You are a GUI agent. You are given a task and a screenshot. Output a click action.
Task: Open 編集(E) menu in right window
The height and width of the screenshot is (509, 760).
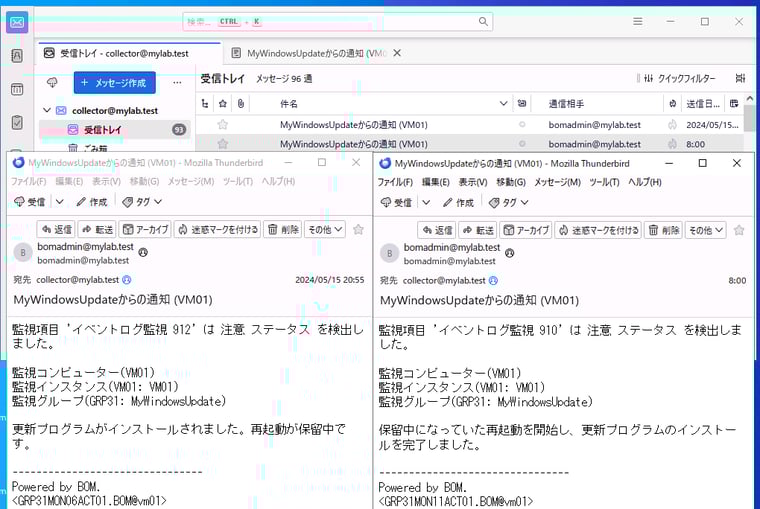[435, 182]
